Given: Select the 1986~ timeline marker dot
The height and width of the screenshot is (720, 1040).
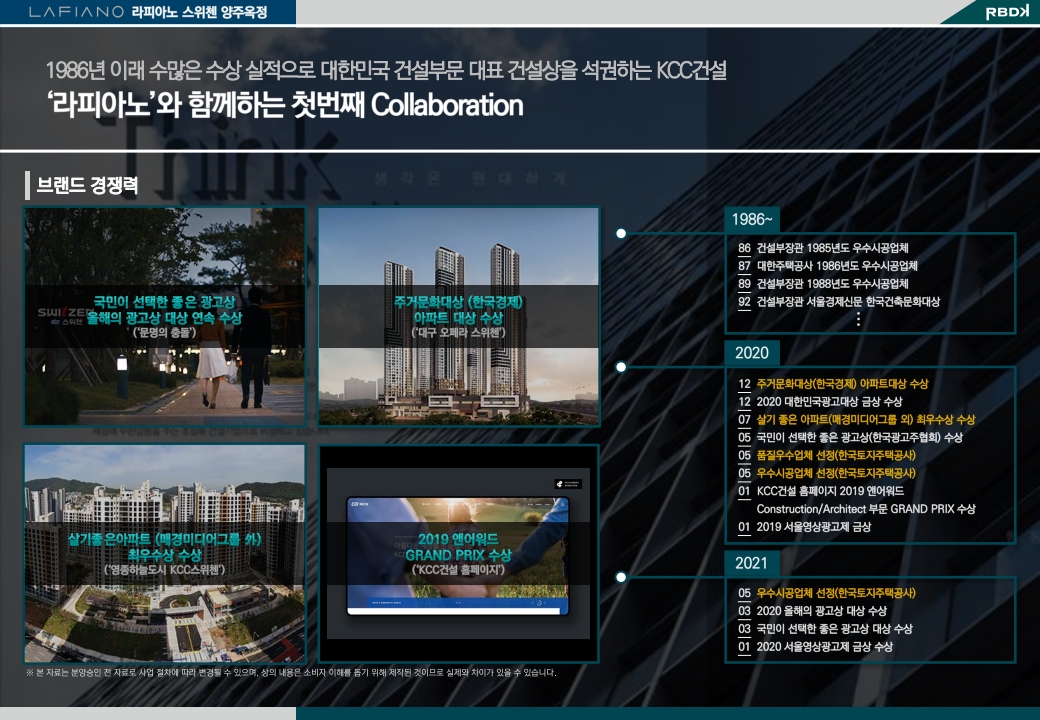Looking at the screenshot, I should [x=621, y=233].
